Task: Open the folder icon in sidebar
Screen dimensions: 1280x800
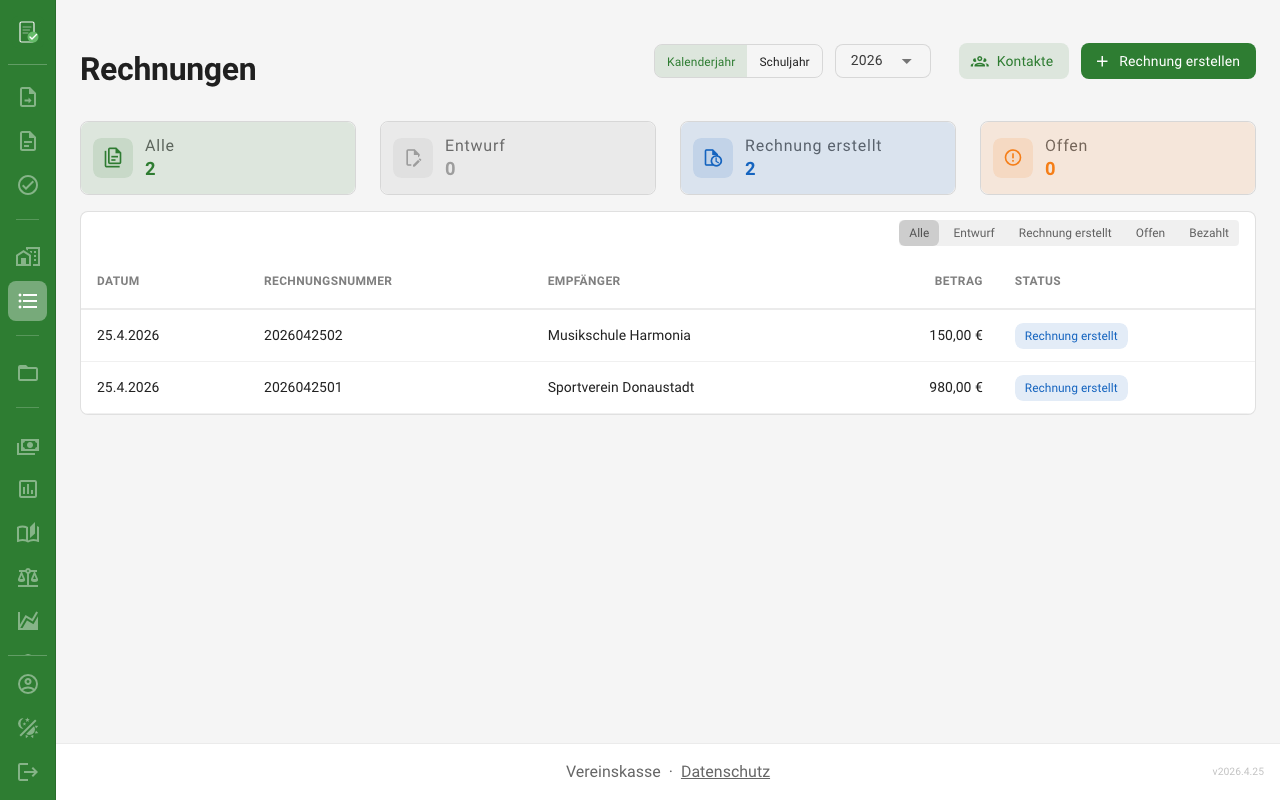Action: (28, 373)
